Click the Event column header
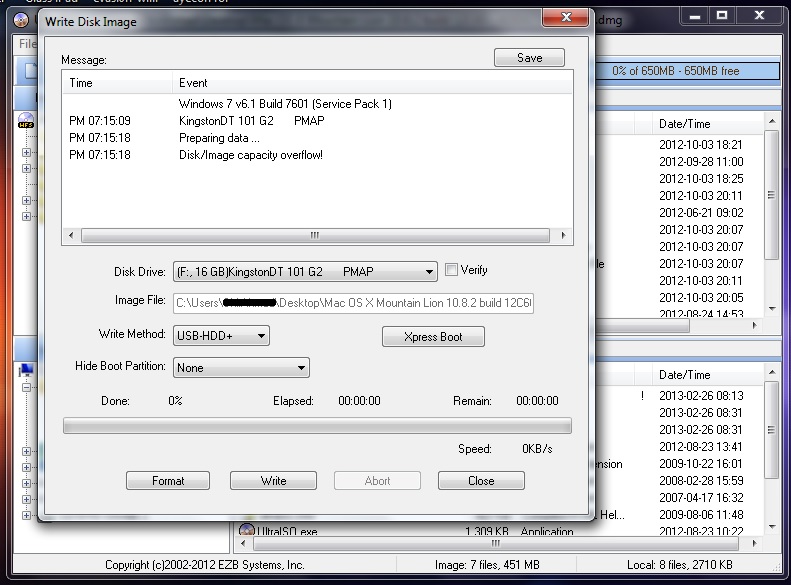Screen dimensions: 791x585 372,83
